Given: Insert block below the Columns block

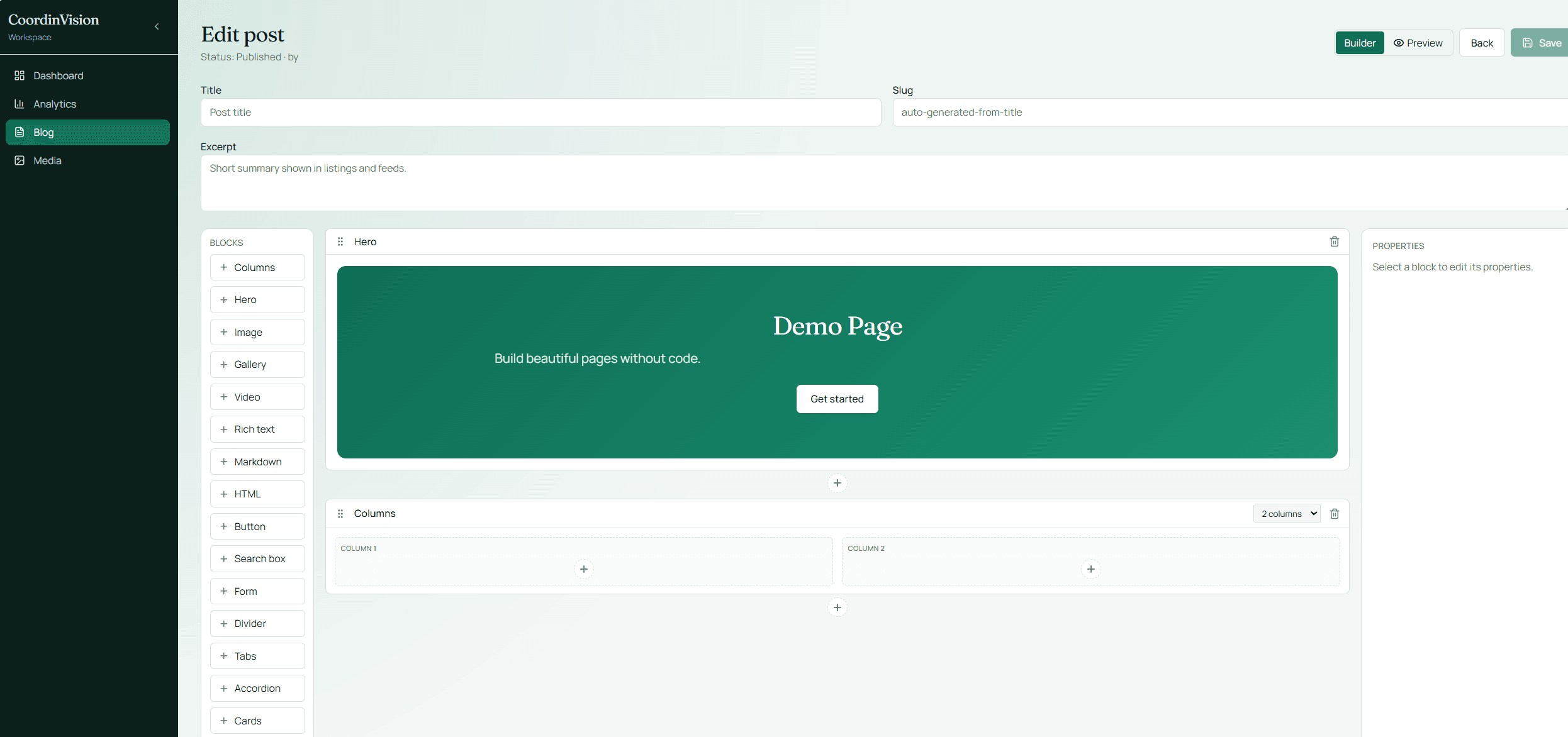Looking at the screenshot, I should tap(837, 607).
